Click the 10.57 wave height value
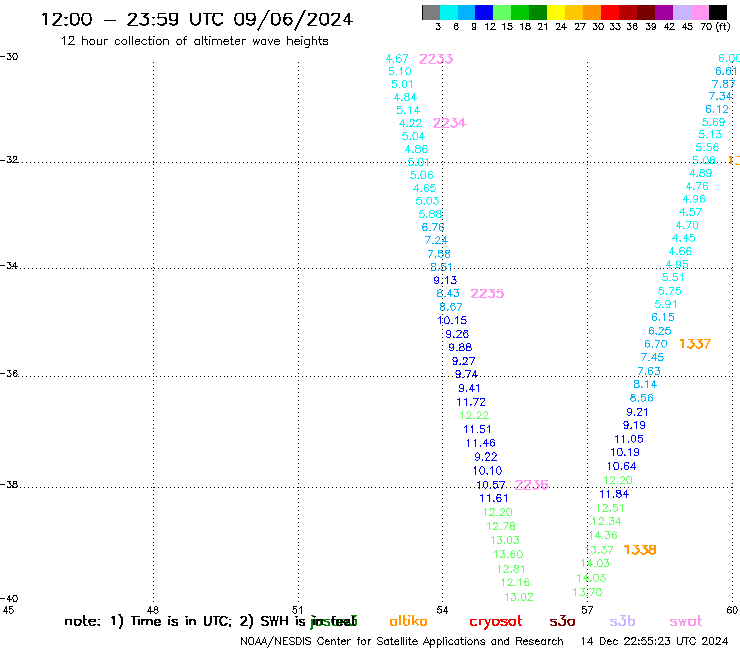 click(x=491, y=485)
